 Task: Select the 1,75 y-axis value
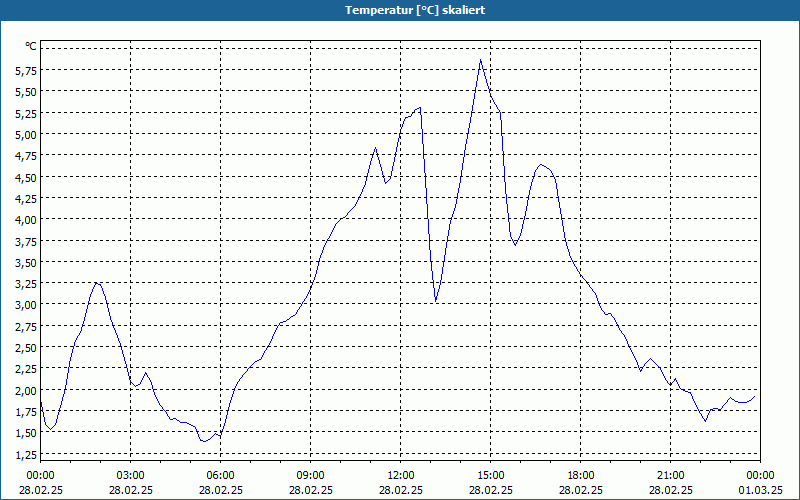(x=26, y=411)
